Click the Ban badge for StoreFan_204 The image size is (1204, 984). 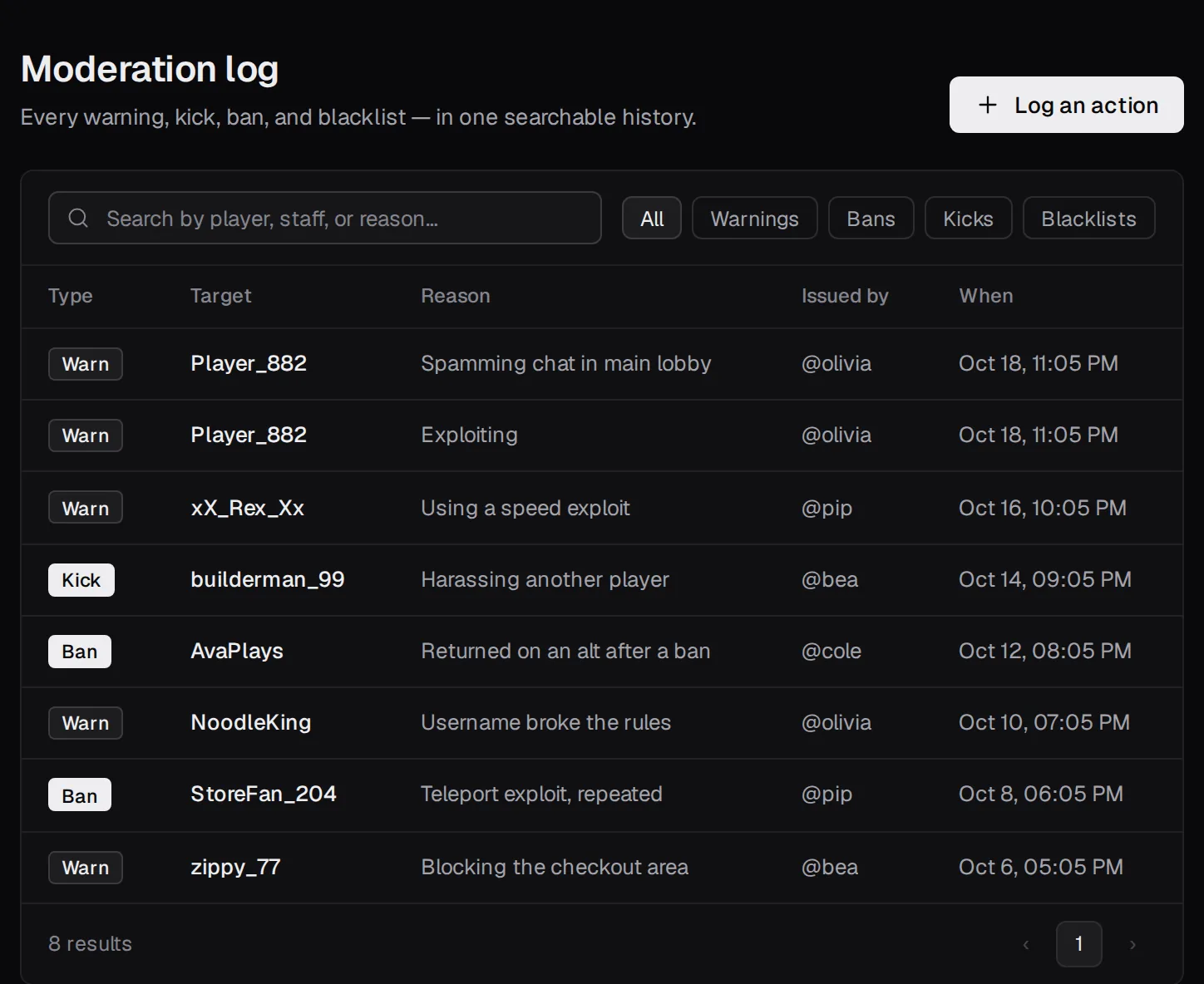79,795
